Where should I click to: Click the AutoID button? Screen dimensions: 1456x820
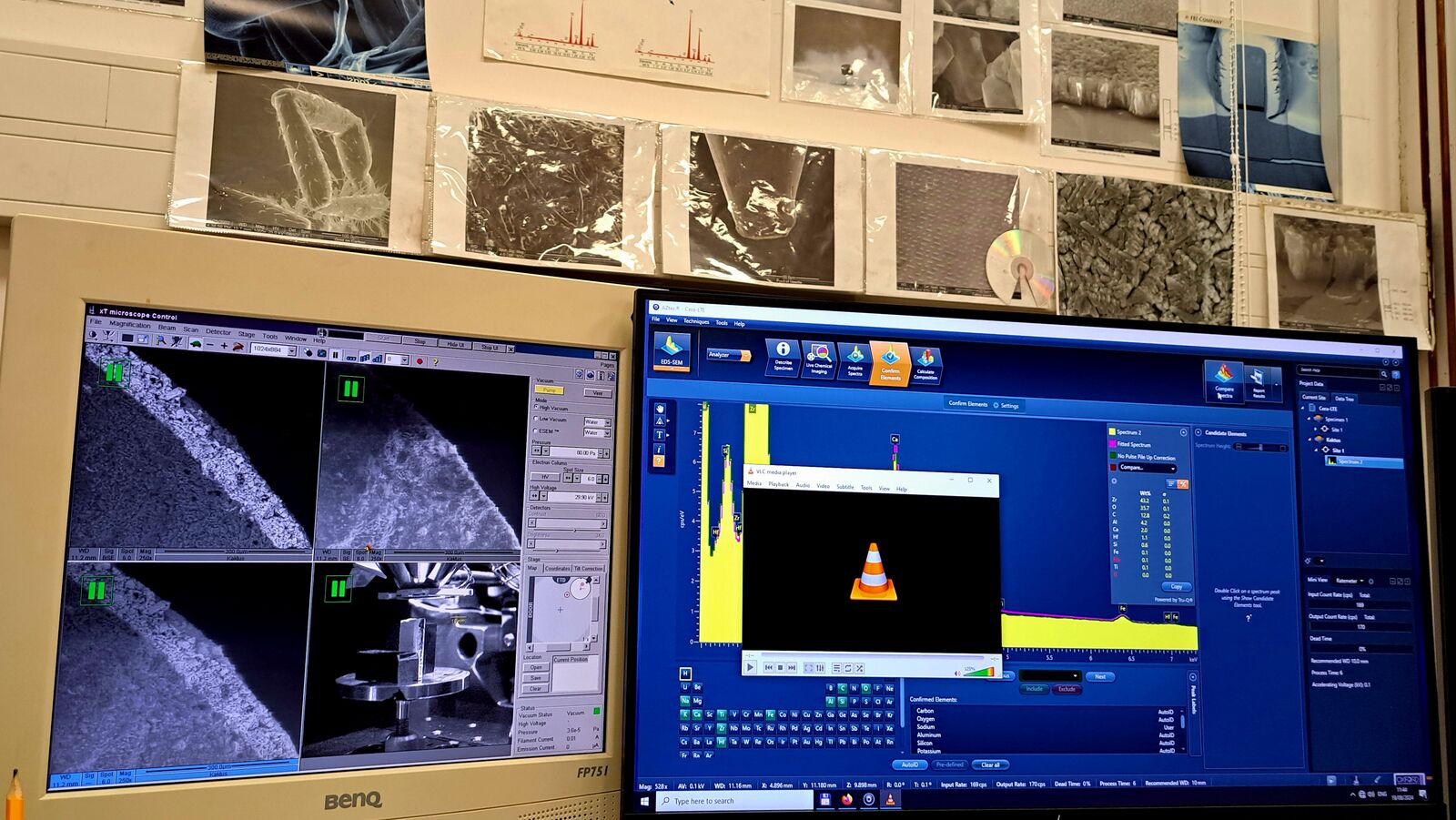(x=909, y=764)
